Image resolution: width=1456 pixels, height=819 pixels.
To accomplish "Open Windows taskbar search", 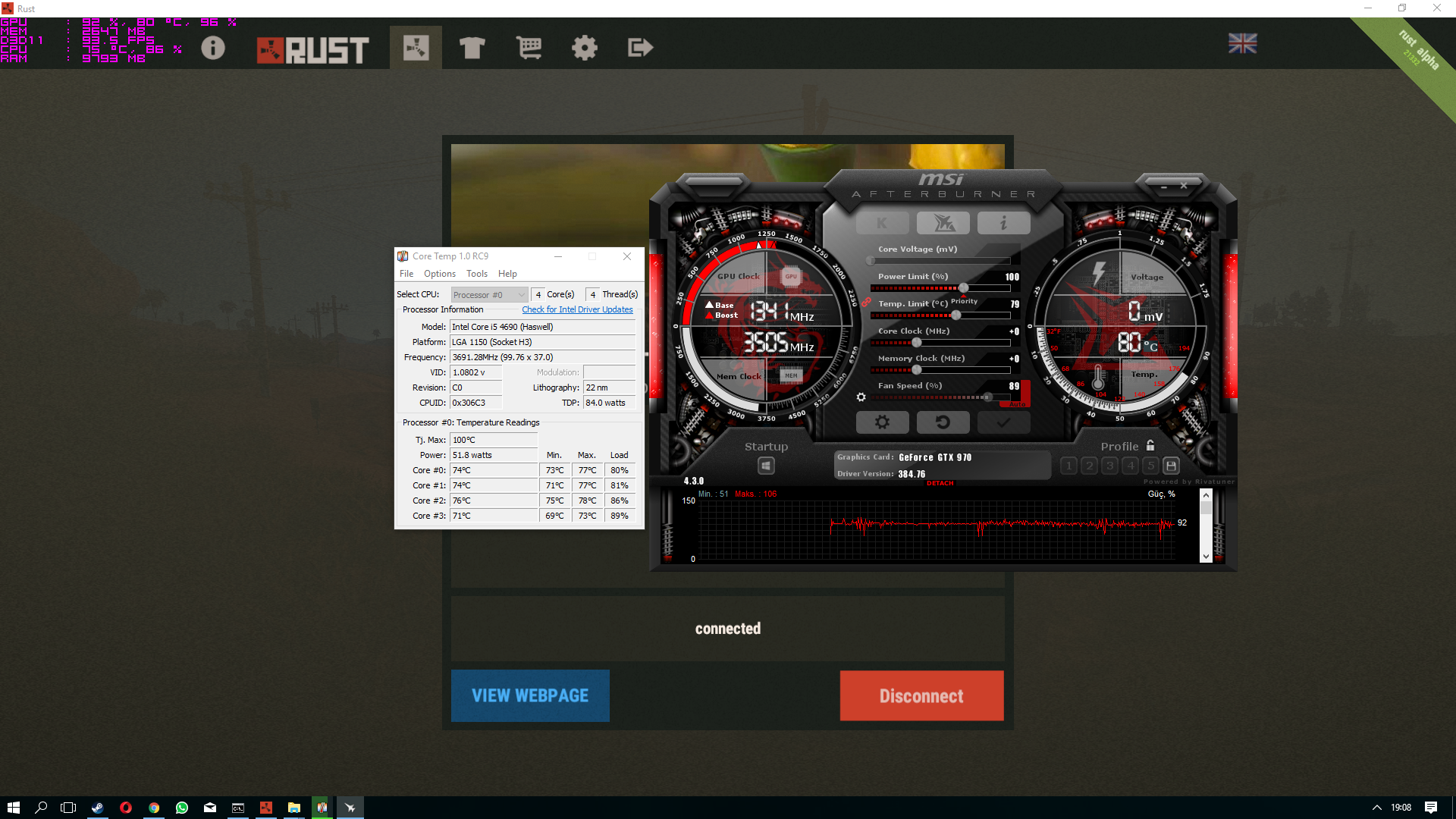I will point(41,808).
